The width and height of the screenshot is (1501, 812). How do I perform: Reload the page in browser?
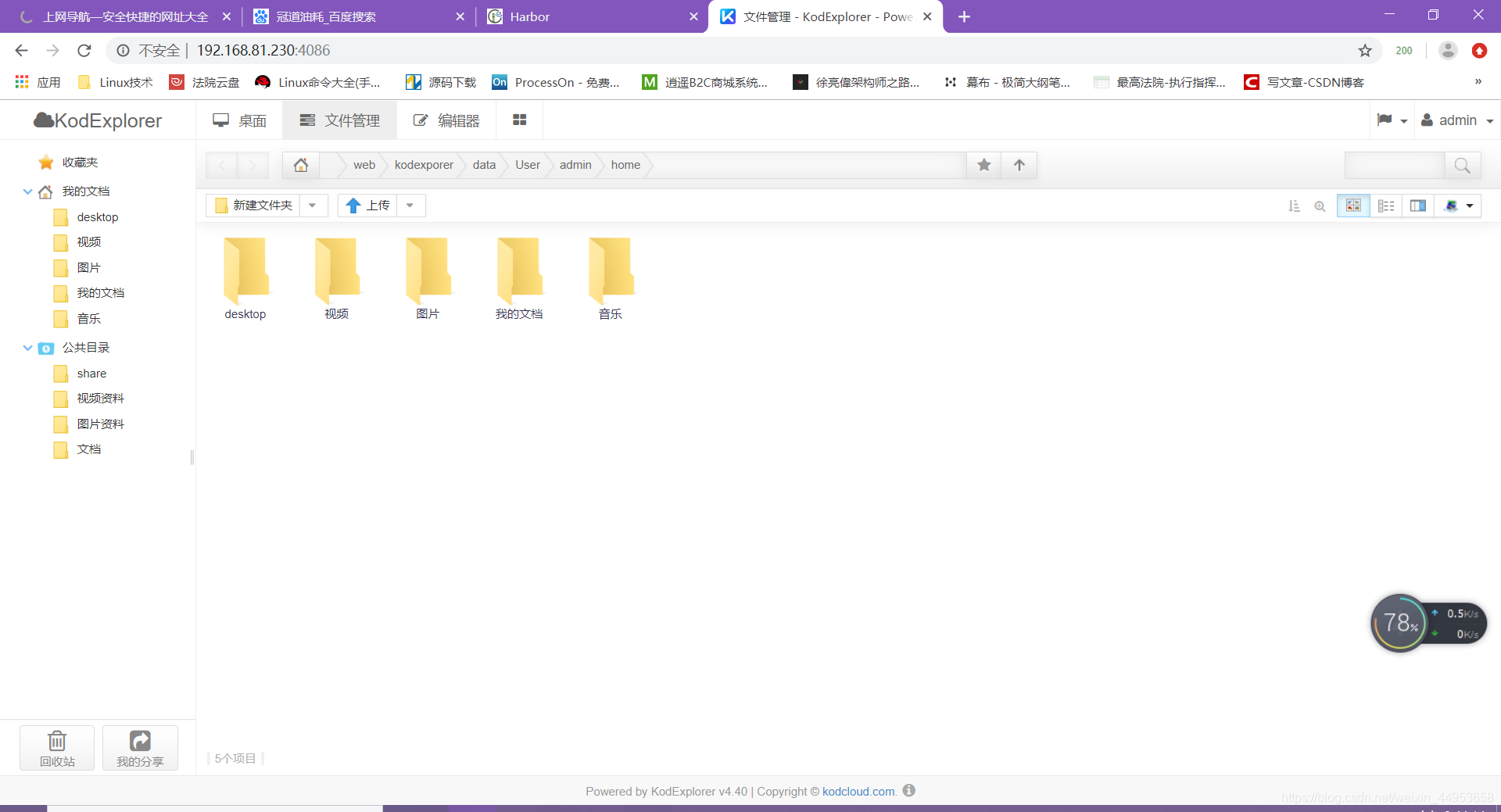(x=84, y=51)
